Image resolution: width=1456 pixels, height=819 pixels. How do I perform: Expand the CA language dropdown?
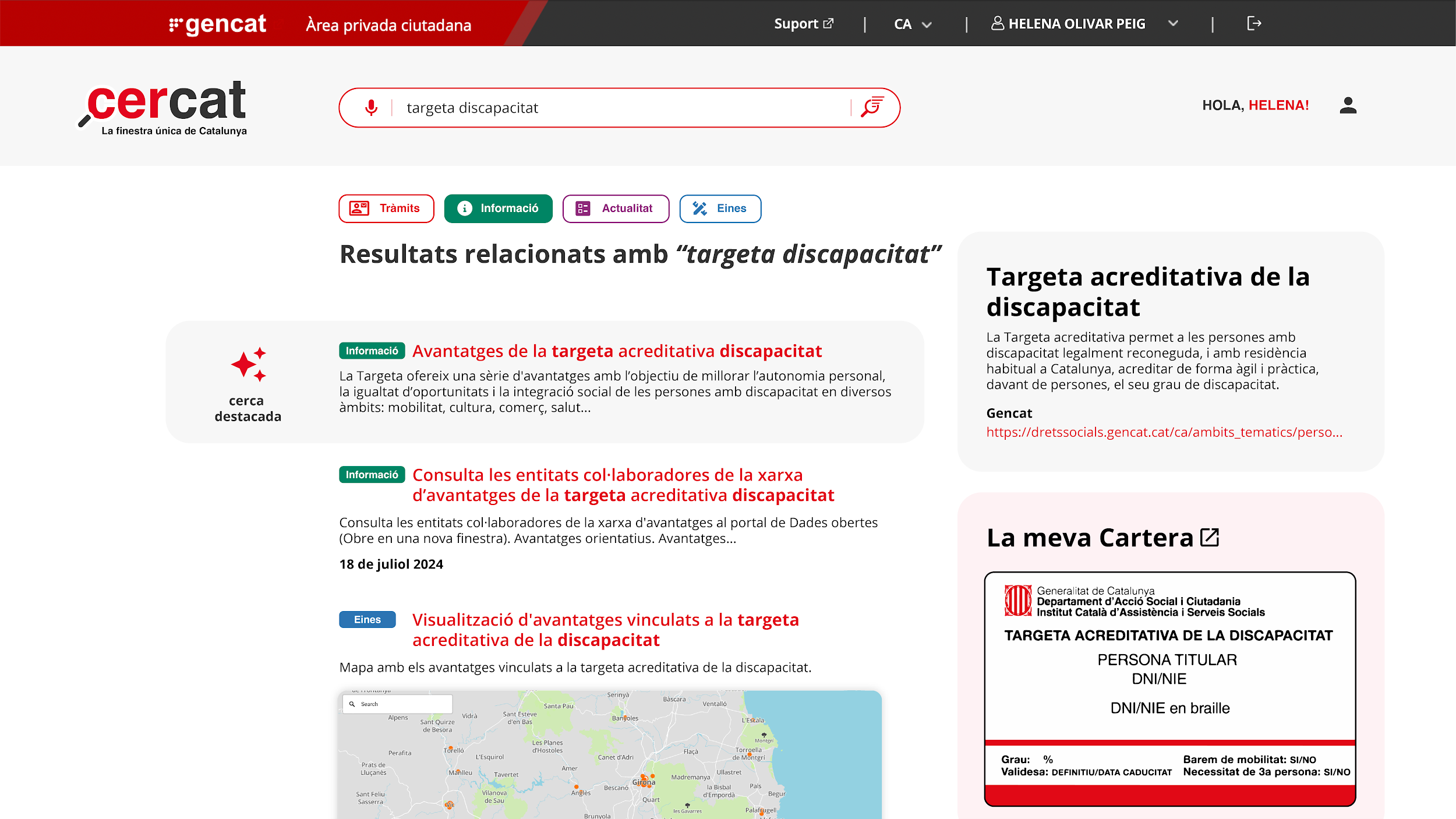pos(913,24)
